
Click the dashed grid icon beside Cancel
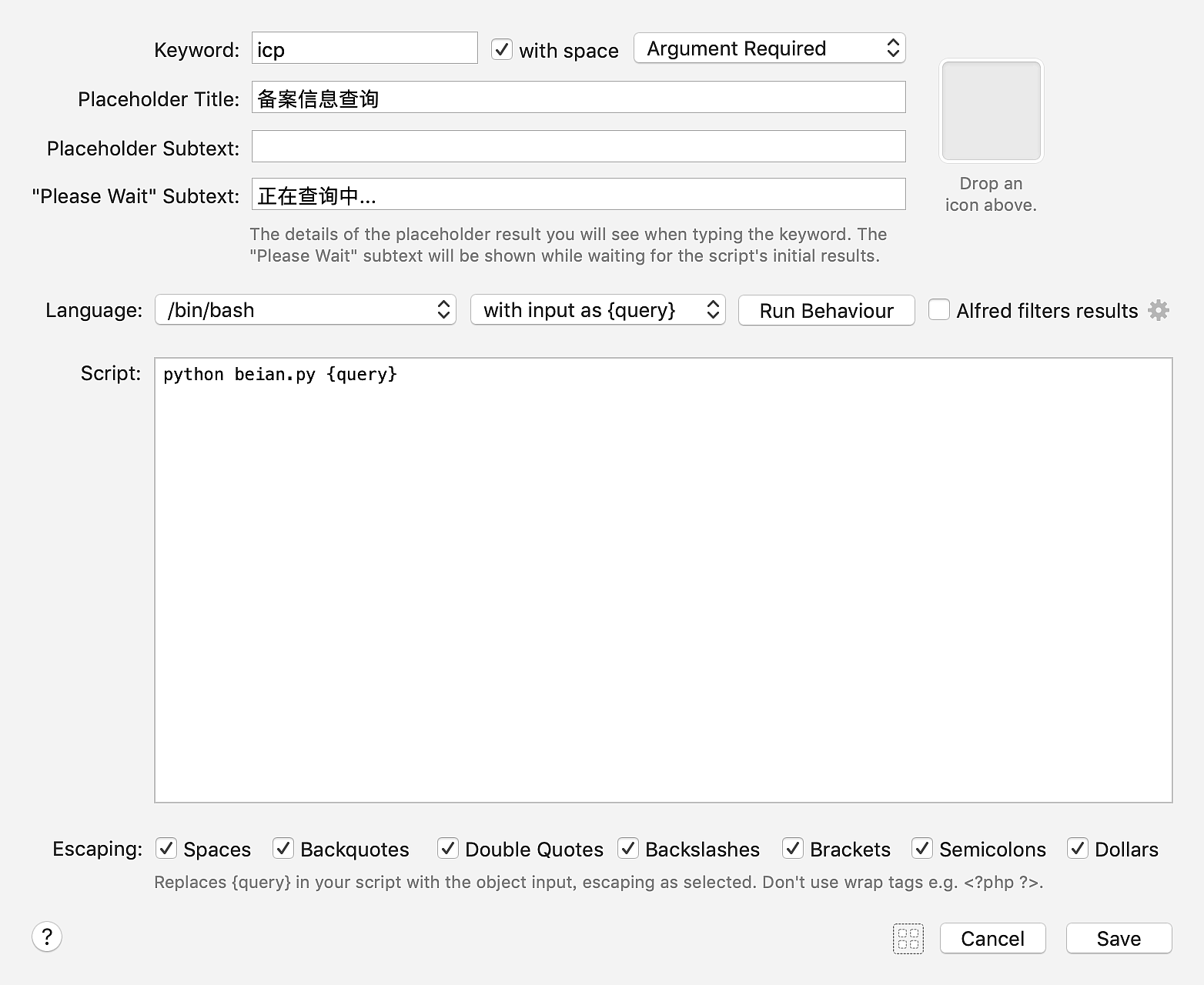908,938
